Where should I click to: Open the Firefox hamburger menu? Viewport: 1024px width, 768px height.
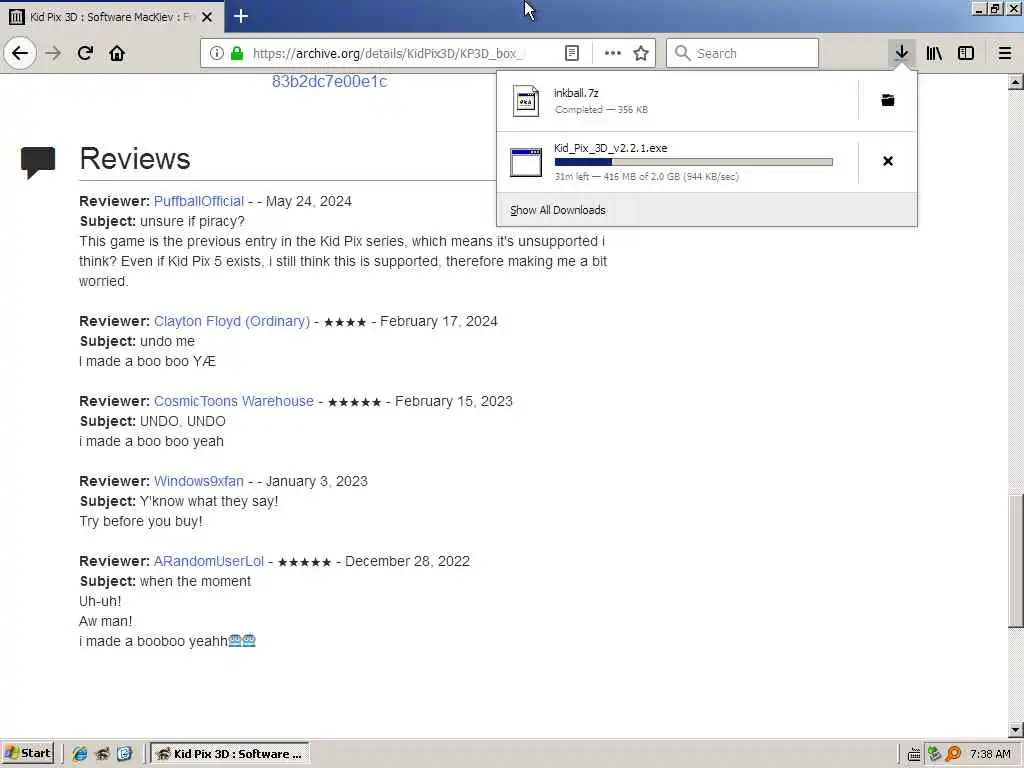[1005, 53]
